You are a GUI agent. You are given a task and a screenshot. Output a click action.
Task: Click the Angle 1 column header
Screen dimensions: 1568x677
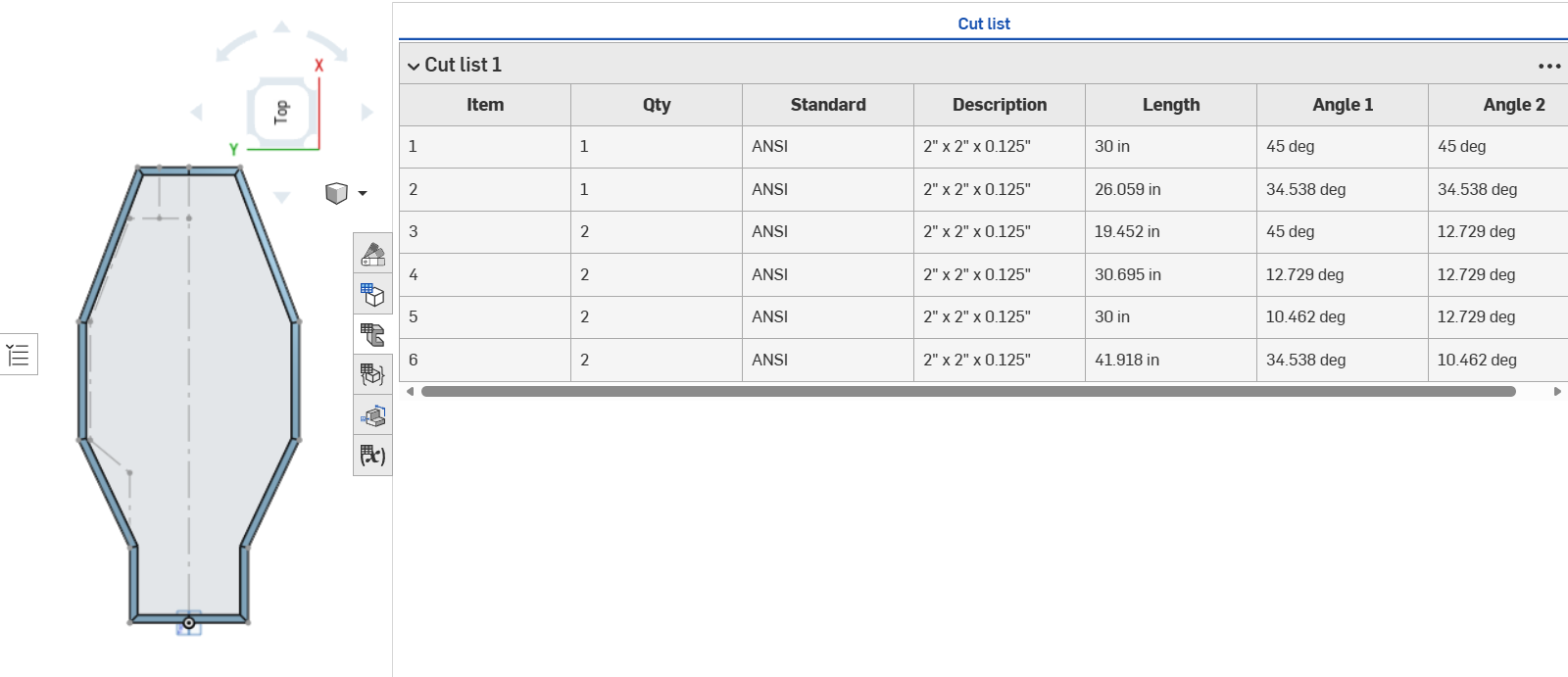(x=1343, y=105)
